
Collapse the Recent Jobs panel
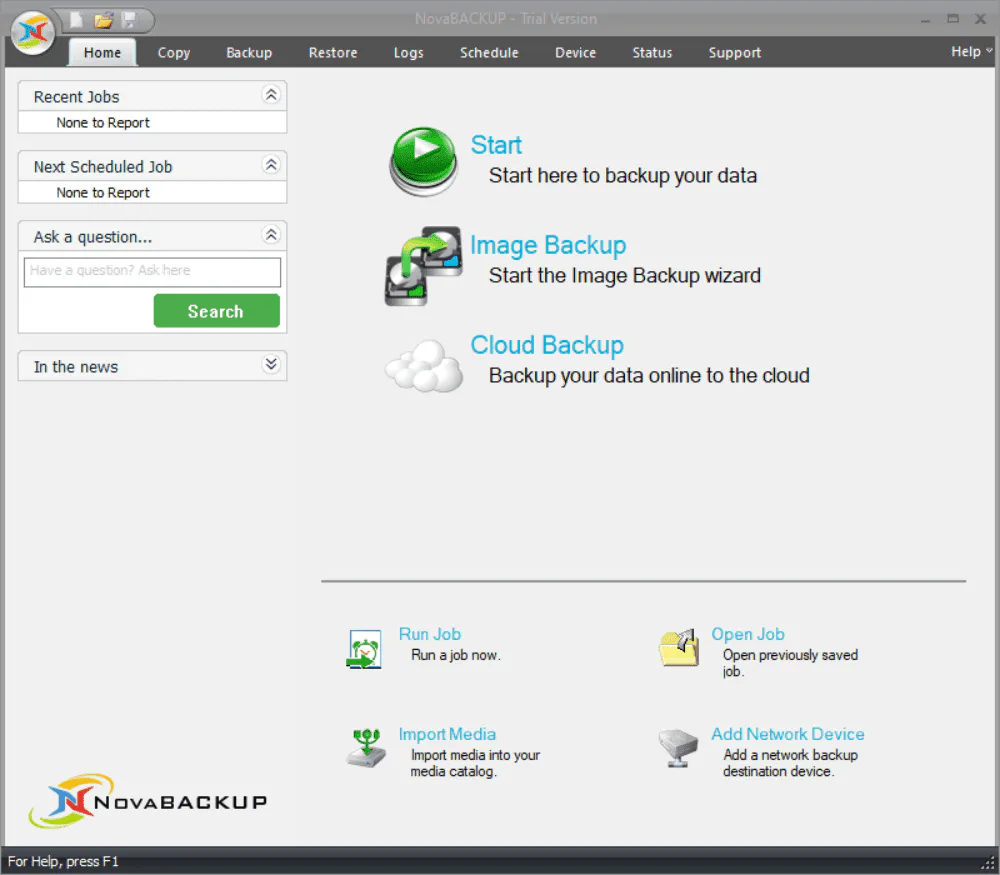click(x=271, y=95)
